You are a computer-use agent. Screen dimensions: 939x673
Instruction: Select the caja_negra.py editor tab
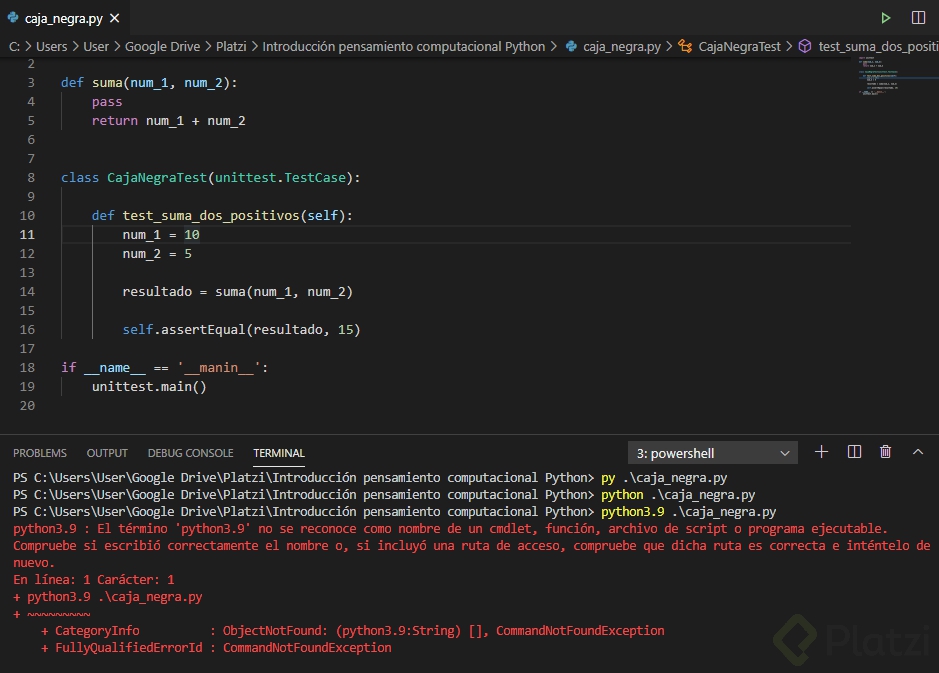(x=63, y=19)
